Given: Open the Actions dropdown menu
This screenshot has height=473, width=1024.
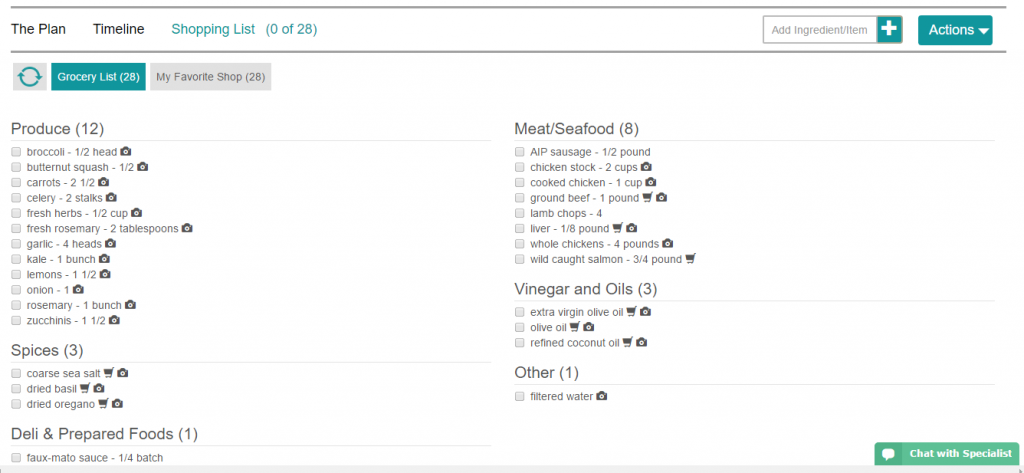Looking at the screenshot, I should coord(955,30).
